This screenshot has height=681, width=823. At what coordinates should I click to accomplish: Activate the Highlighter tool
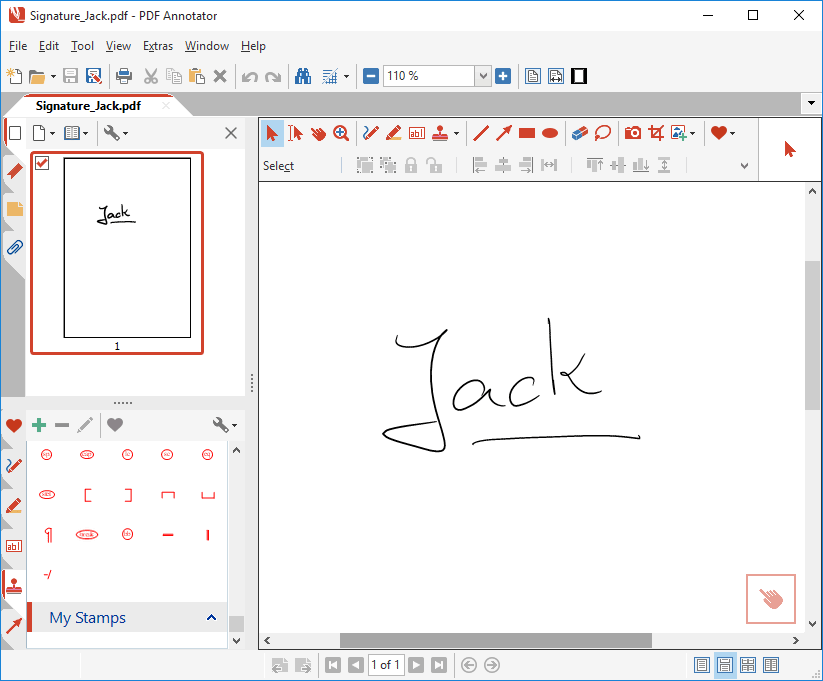point(392,132)
